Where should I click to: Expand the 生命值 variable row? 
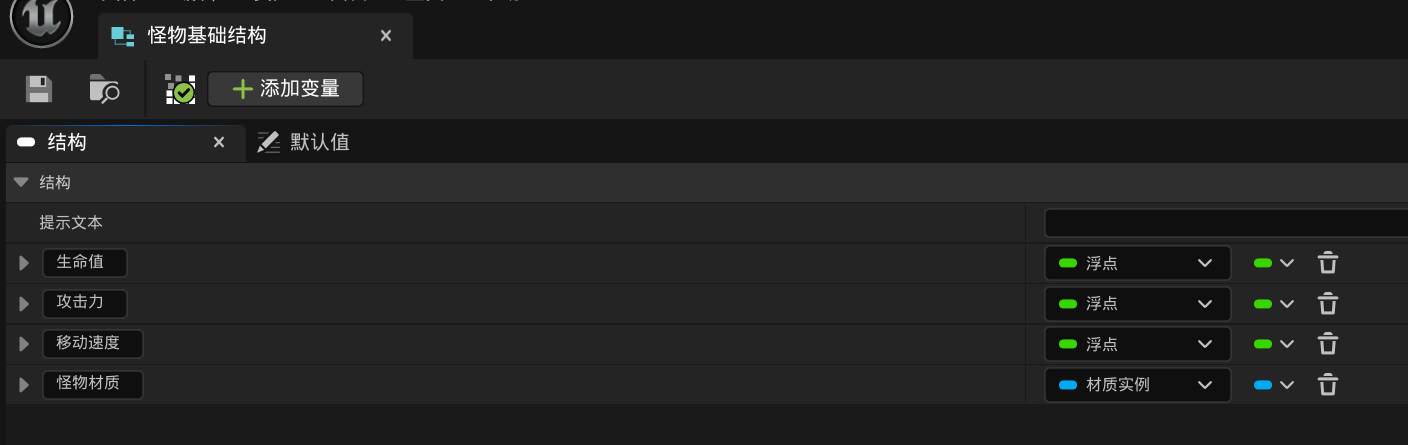(24, 263)
